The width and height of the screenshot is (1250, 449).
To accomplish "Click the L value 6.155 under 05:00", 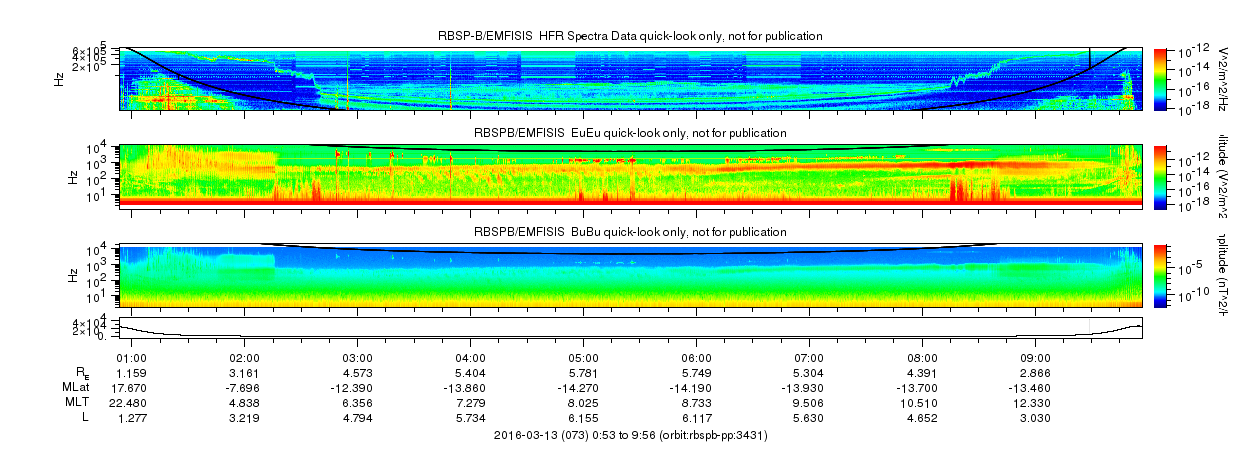I will click(583, 417).
